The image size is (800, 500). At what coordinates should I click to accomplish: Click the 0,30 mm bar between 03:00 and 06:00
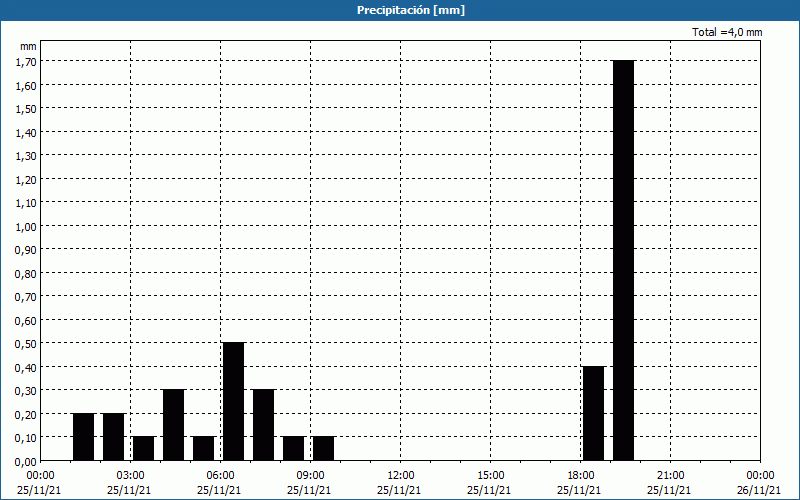pos(173,425)
